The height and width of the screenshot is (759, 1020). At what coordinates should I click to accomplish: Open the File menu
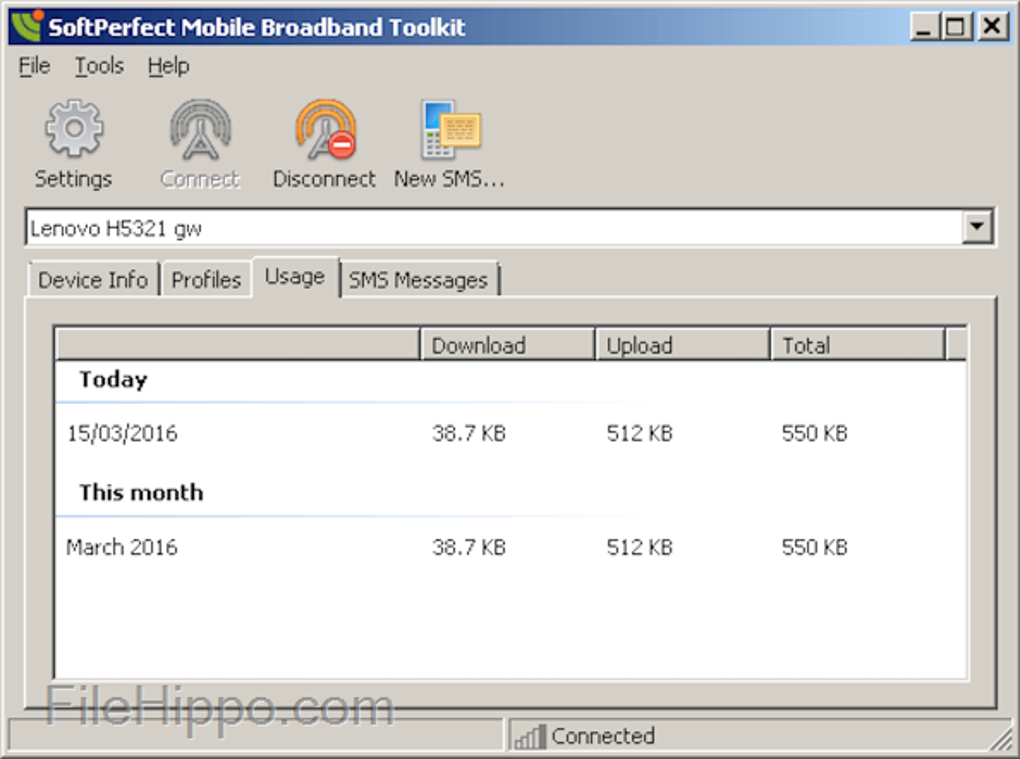[x=34, y=66]
